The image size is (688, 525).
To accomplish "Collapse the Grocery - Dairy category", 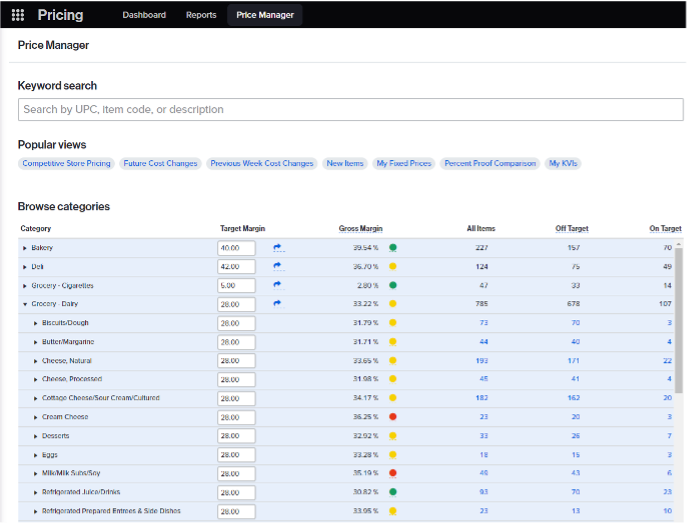I will (25, 304).
